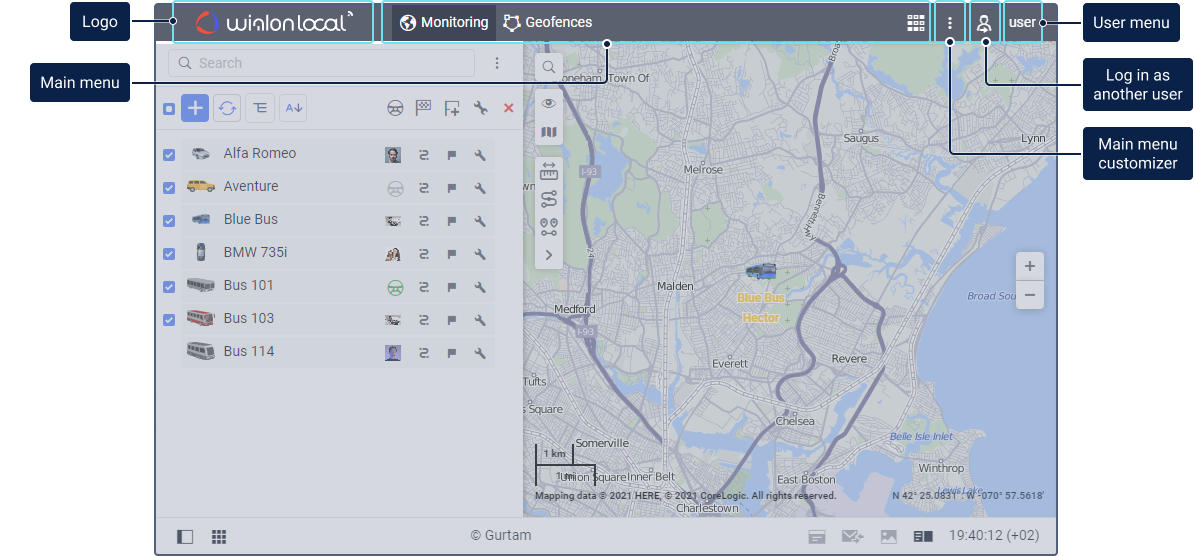Select the ruler distance measurement tool
The image size is (1195, 556).
[549, 171]
